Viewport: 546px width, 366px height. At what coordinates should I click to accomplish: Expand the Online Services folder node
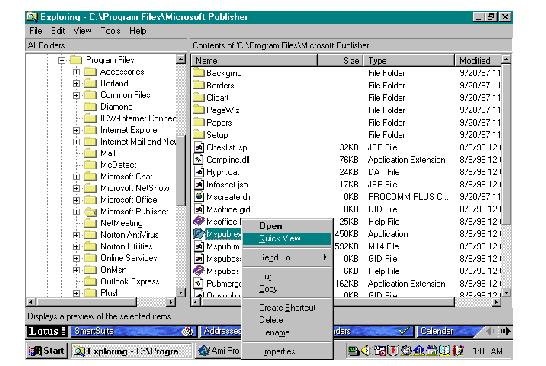point(76,258)
